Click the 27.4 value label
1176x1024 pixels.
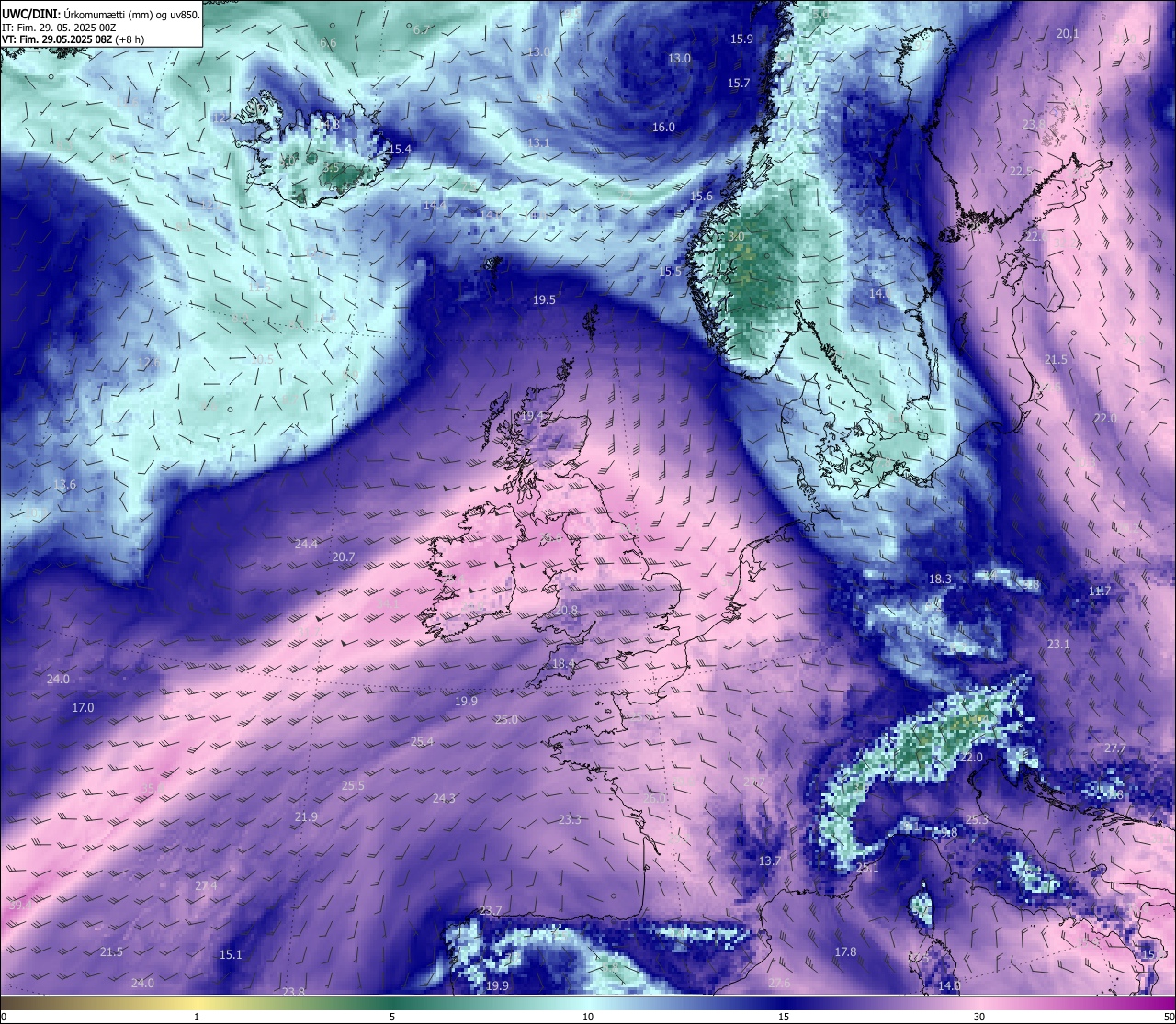[x=206, y=885]
